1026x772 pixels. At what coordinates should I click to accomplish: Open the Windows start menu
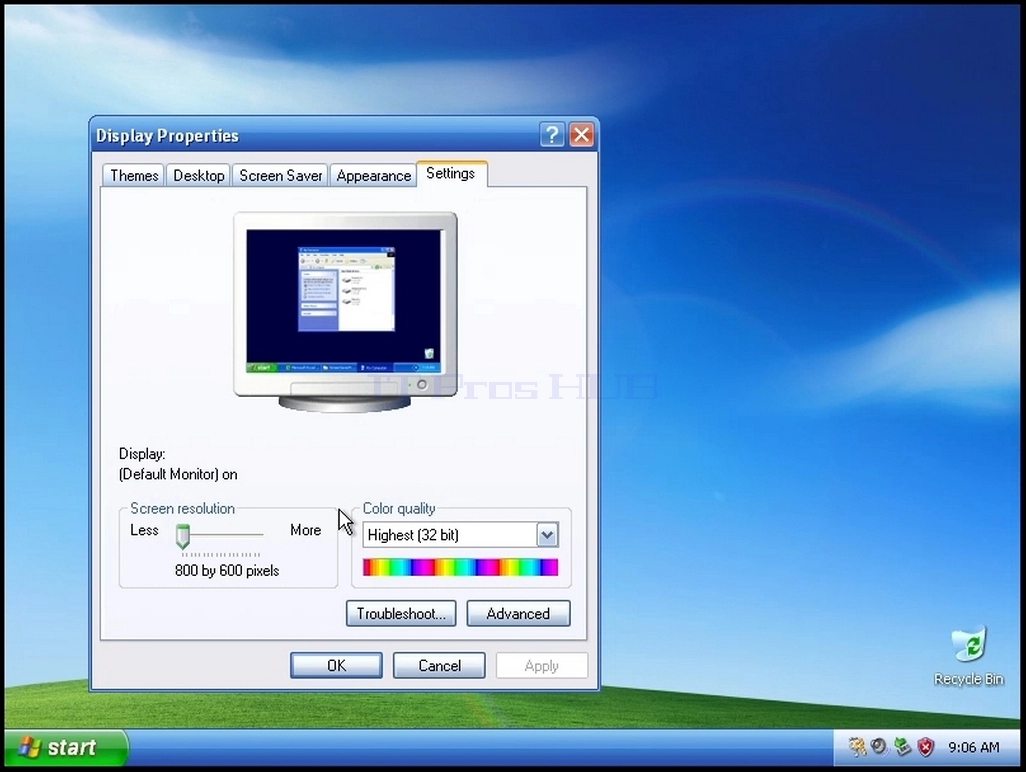(65, 747)
